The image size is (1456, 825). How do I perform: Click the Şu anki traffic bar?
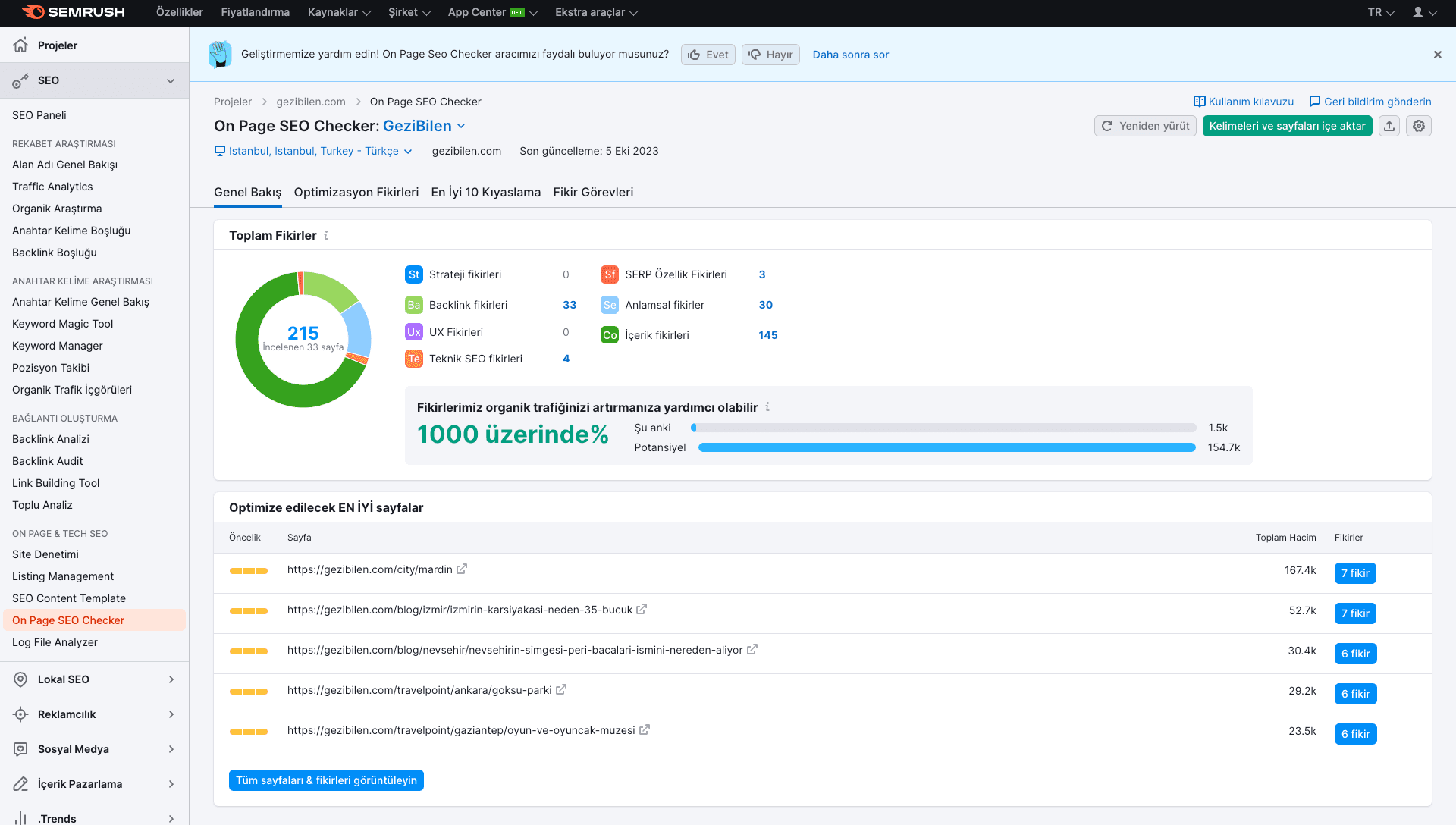point(944,428)
